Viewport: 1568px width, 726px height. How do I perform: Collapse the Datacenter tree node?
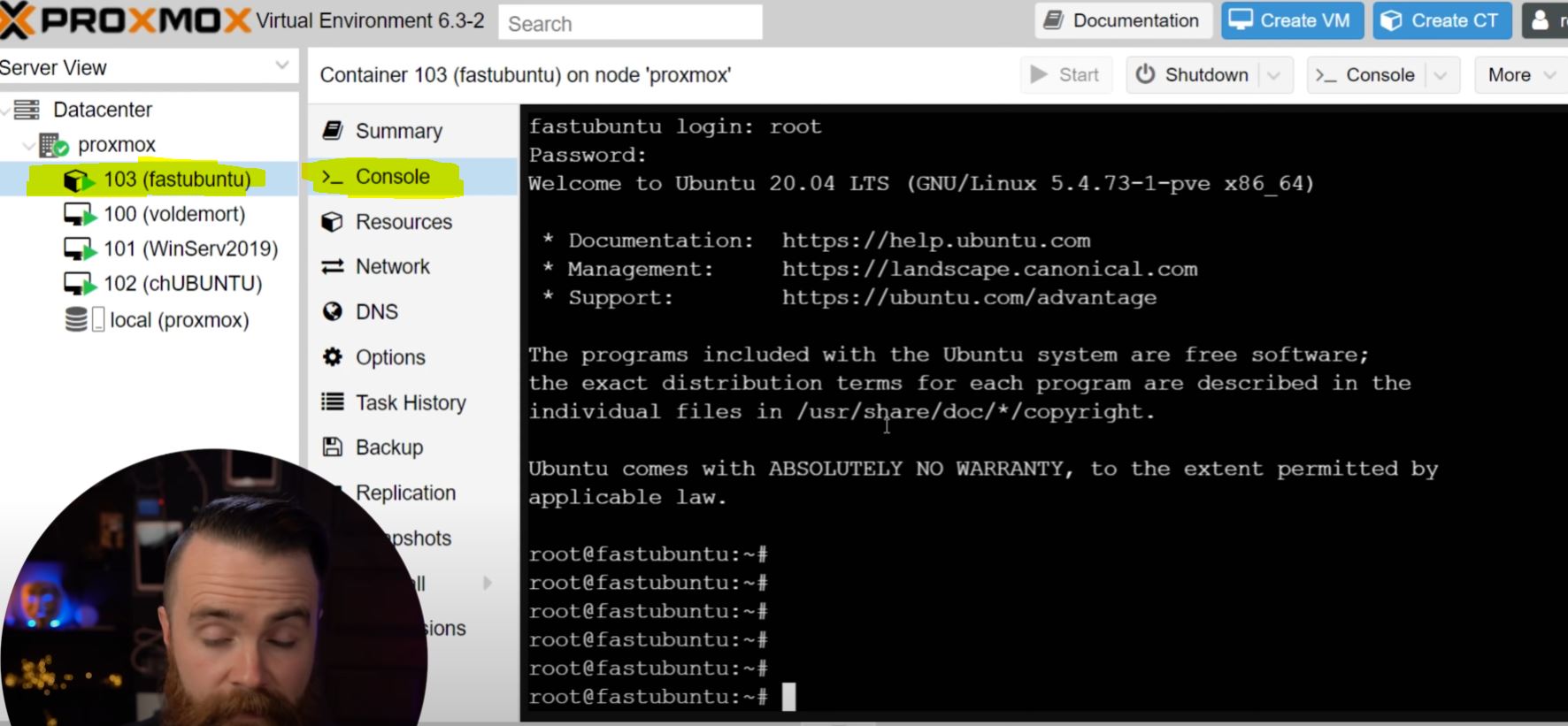(6, 110)
